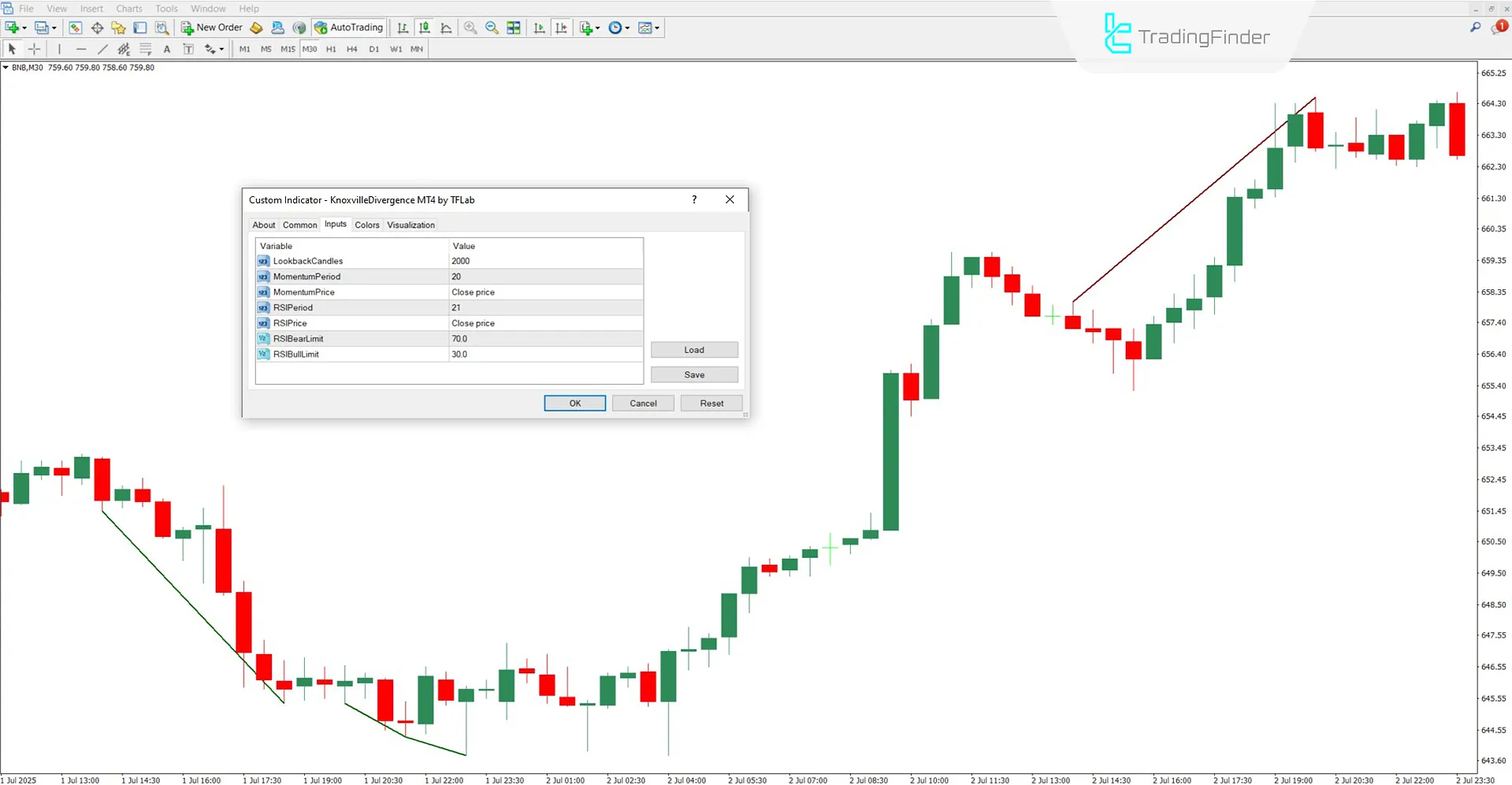This screenshot has height=785, width=1512.
Task: Switch to the Colors tab
Action: pos(366,225)
